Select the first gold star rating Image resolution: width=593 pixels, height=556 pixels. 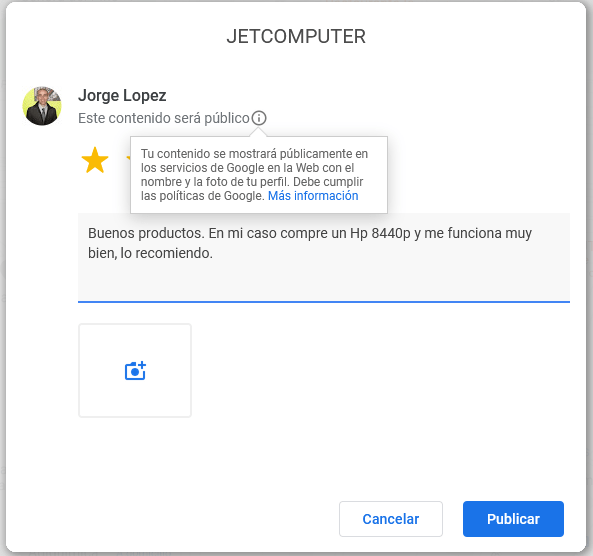coord(95,160)
